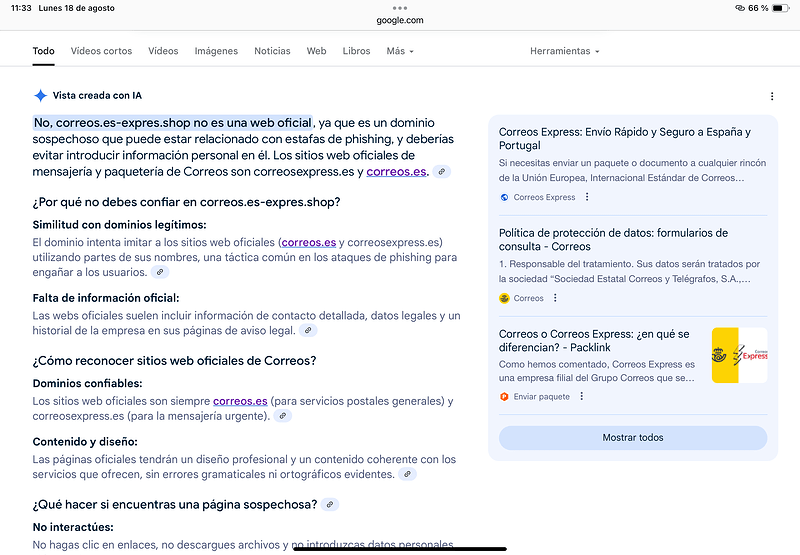800x555 pixels.
Task: Switch to Imágenes tab
Action: coord(216,51)
